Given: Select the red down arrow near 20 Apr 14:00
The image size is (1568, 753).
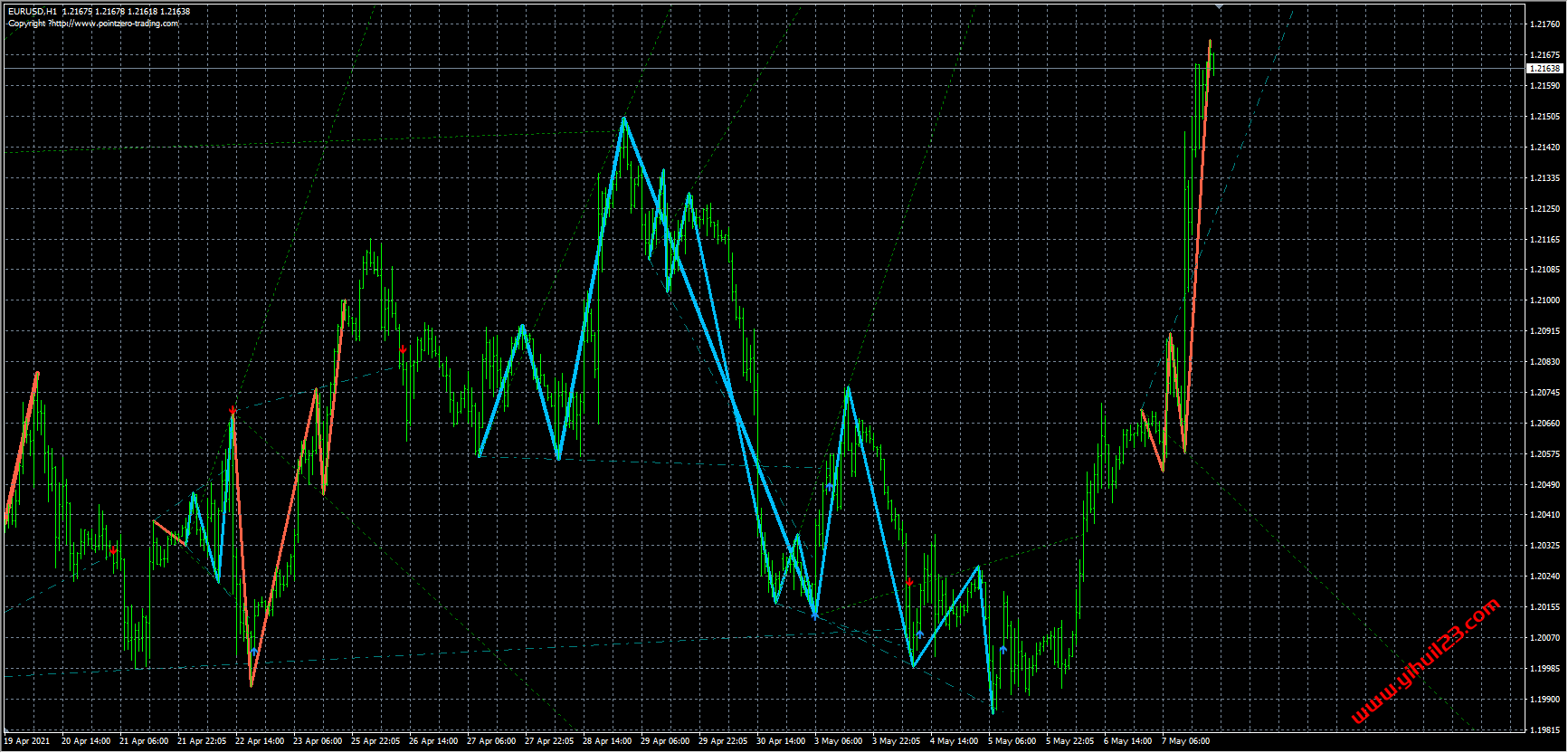Looking at the screenshot, I should pyautogui.click(x=113, y=550).
